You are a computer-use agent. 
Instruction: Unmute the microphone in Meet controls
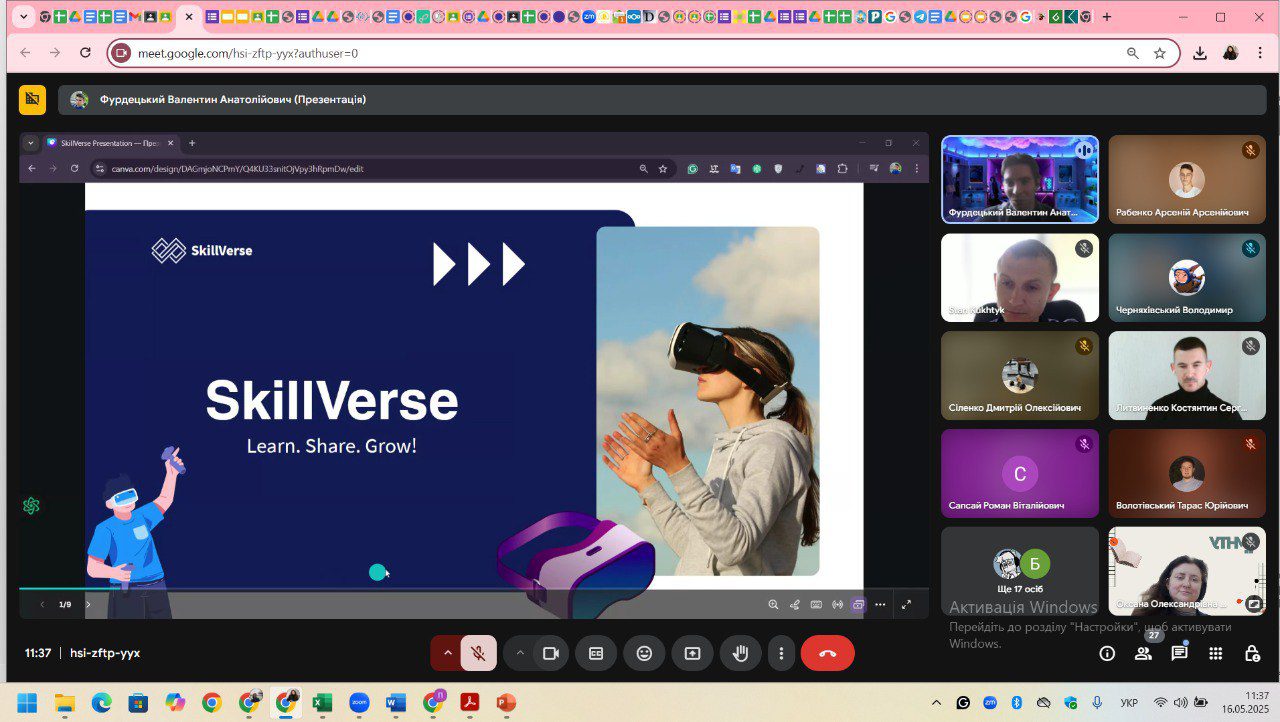(x=479, y=653)
